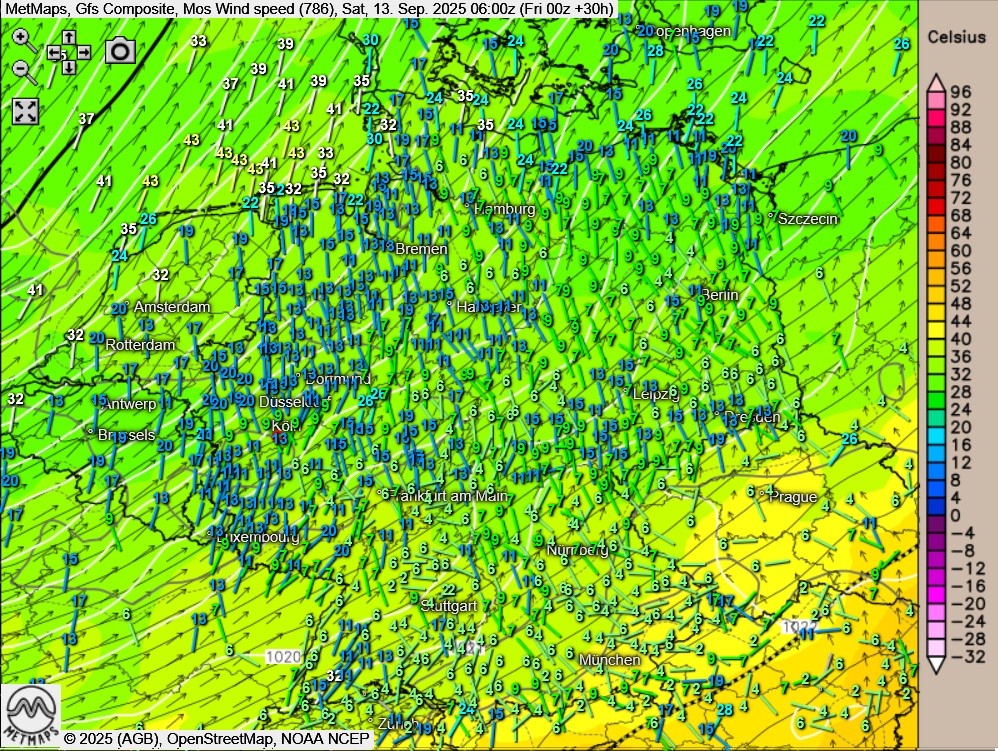Click the 1020 isobar pressure label
Viewport: 998px width, 751px height.
[284, 657]
